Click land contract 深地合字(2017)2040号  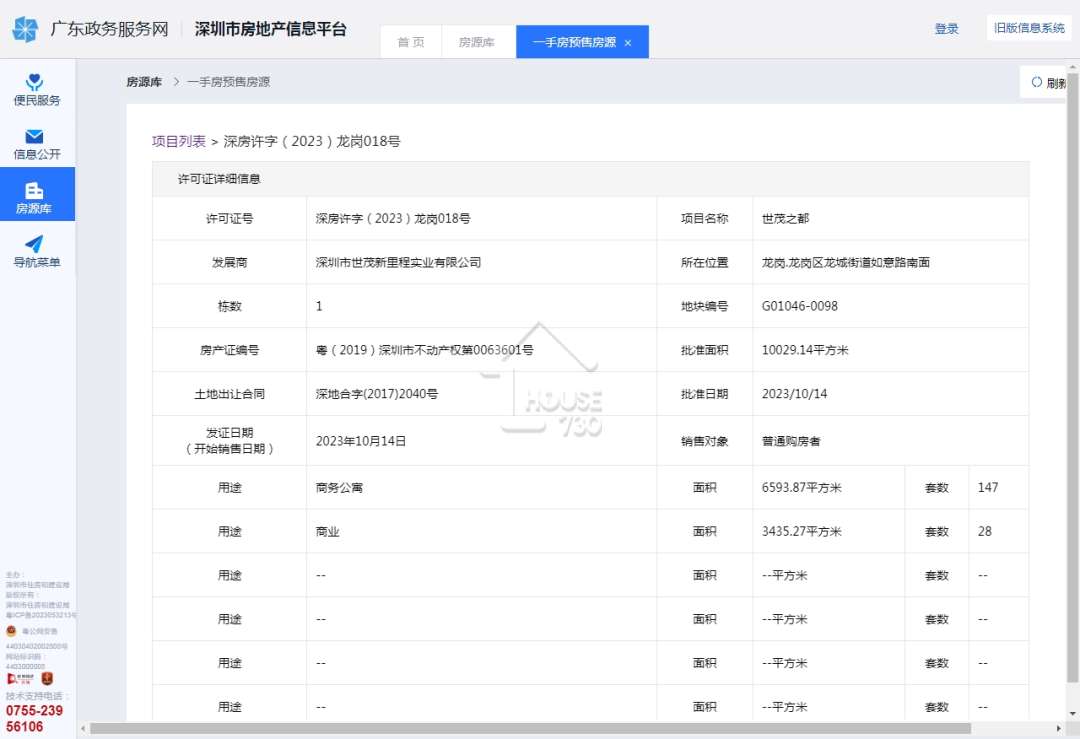pyautogui.click(x=377, y=394)
